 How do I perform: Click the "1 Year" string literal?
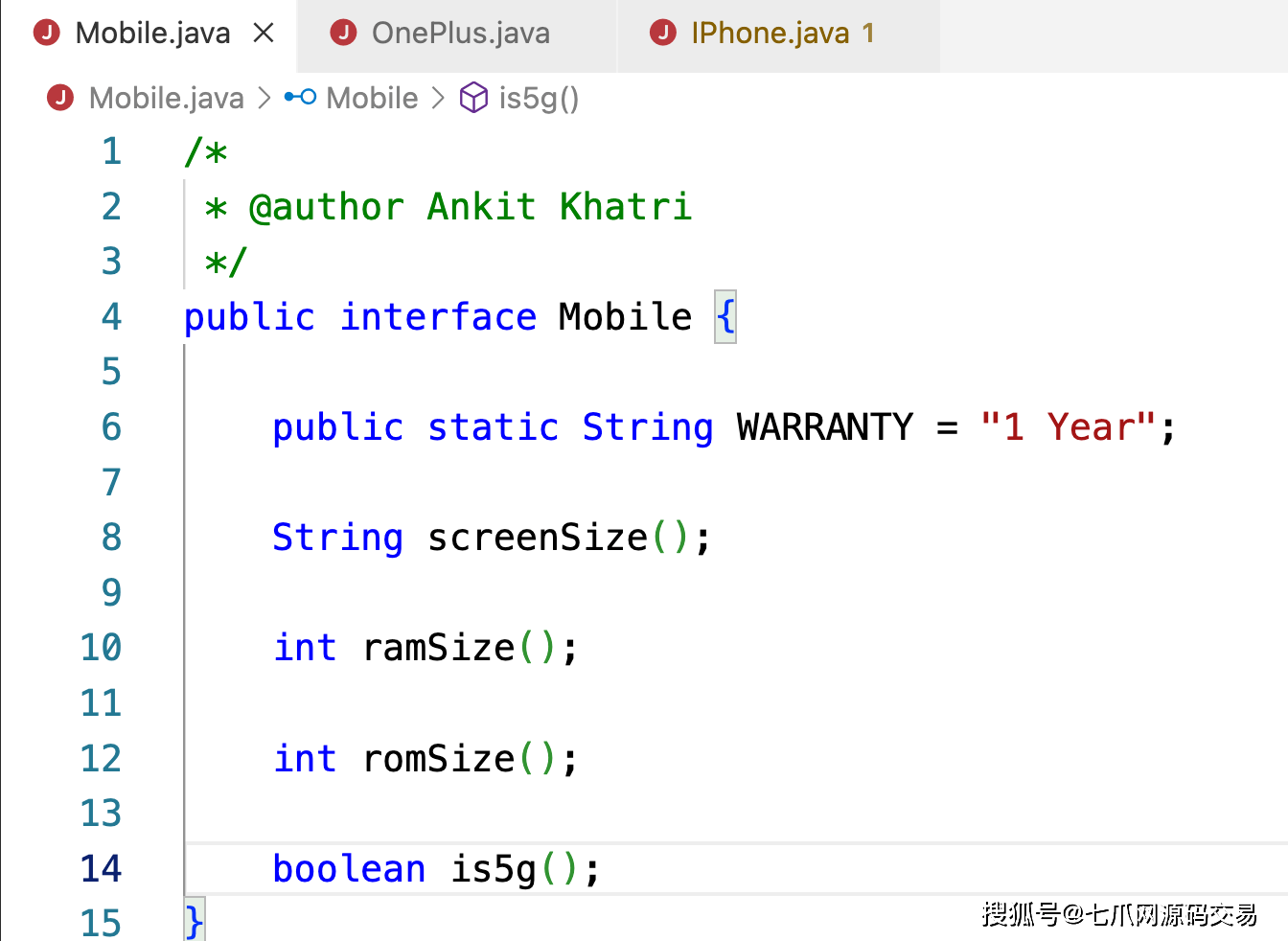(1069, 427)
